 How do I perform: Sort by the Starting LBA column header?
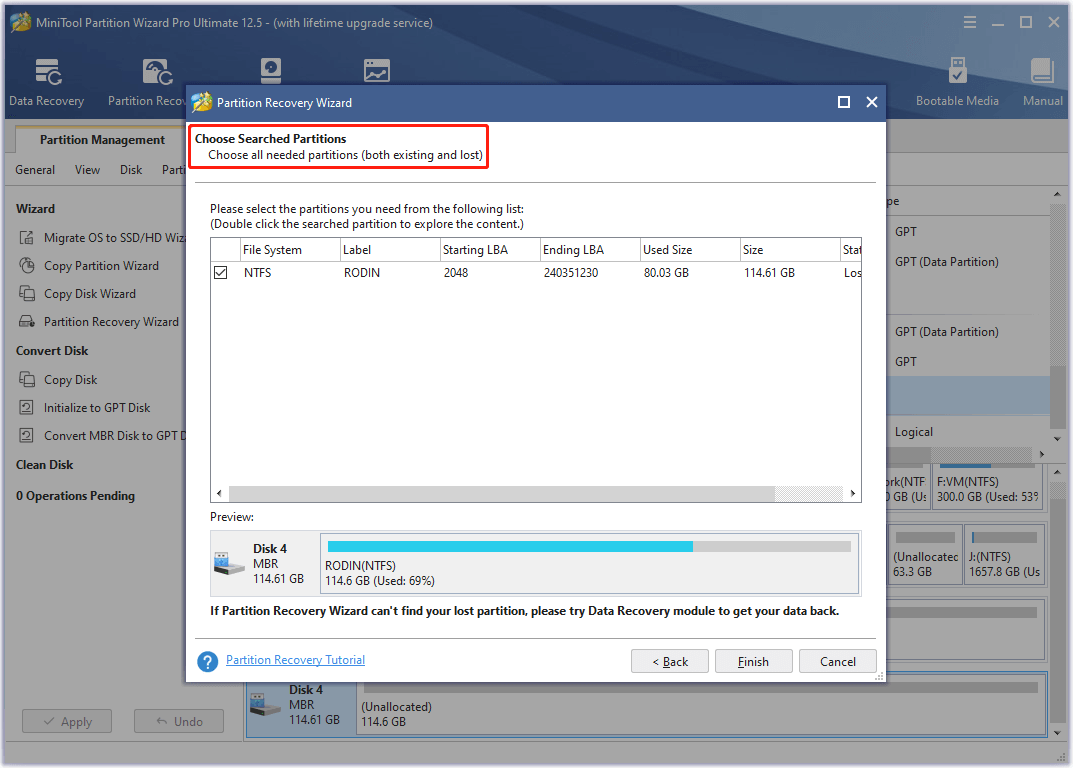tap(490, 250)
